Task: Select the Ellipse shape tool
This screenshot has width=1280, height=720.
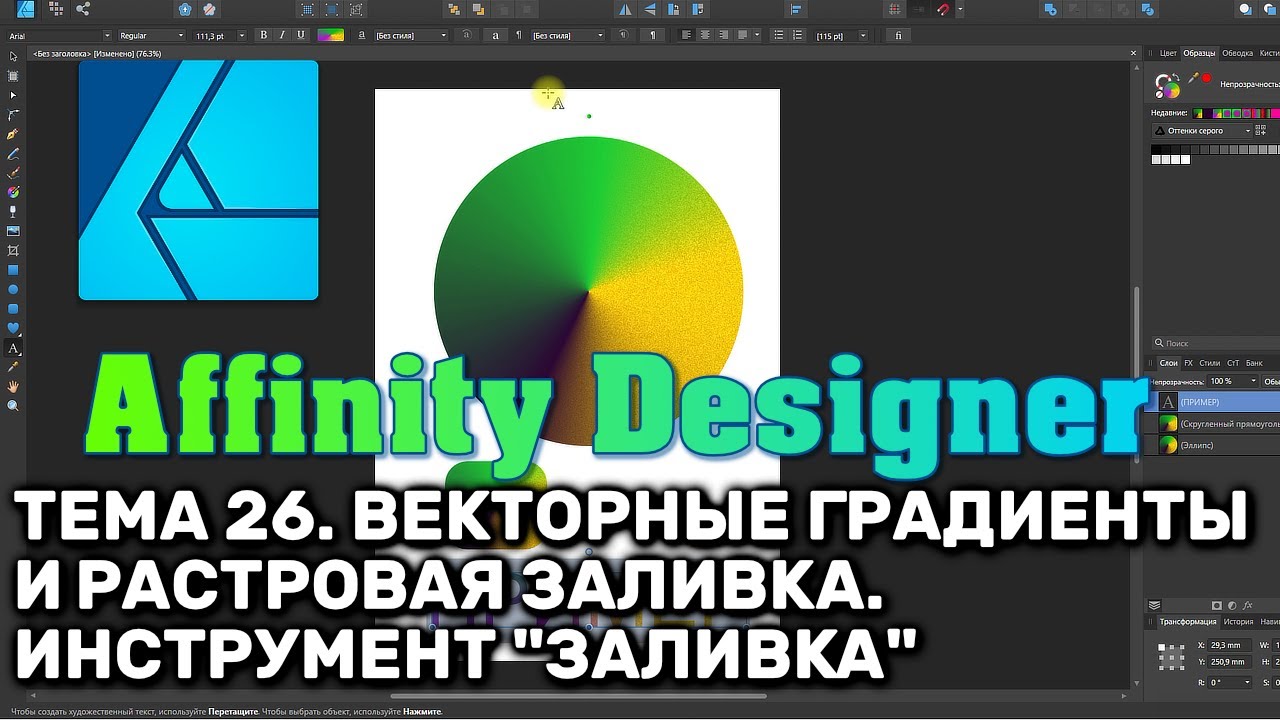Action: [x=13, y=289]
